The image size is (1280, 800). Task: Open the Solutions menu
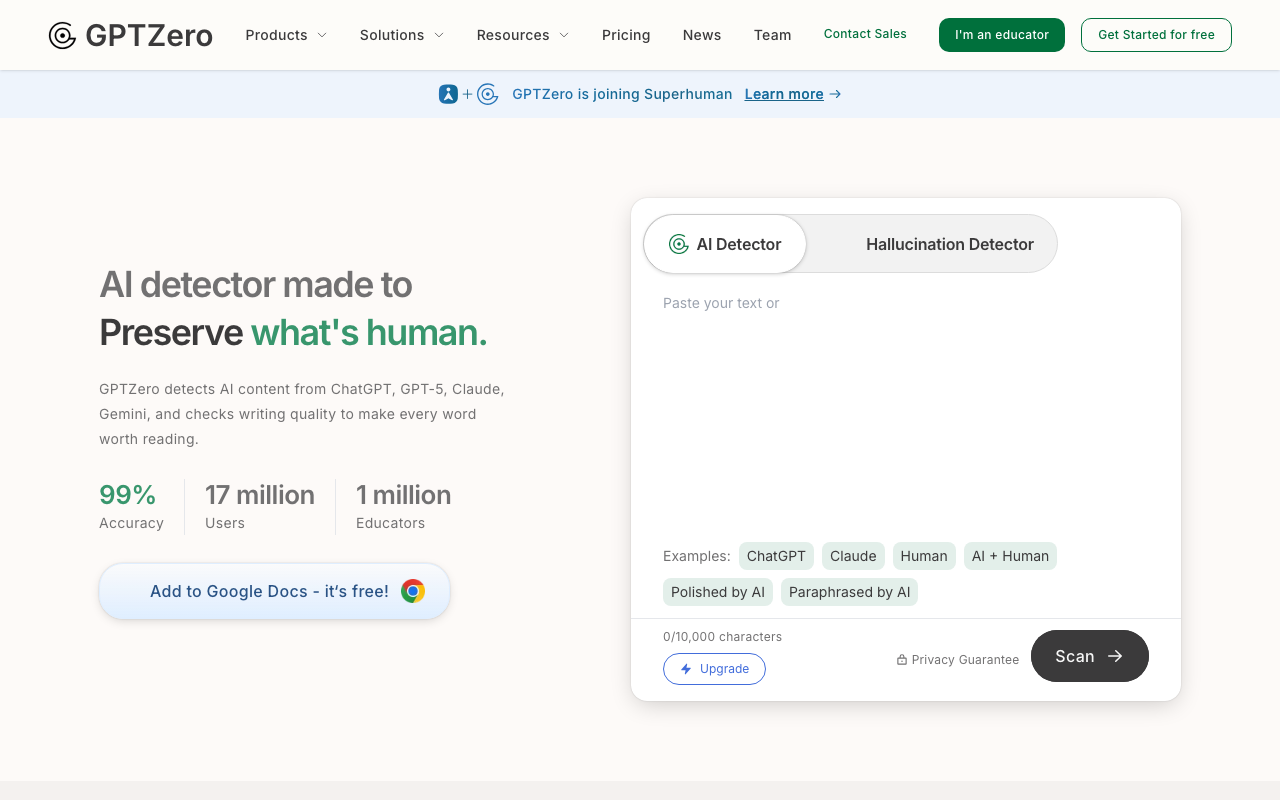(x=402, y=35)
